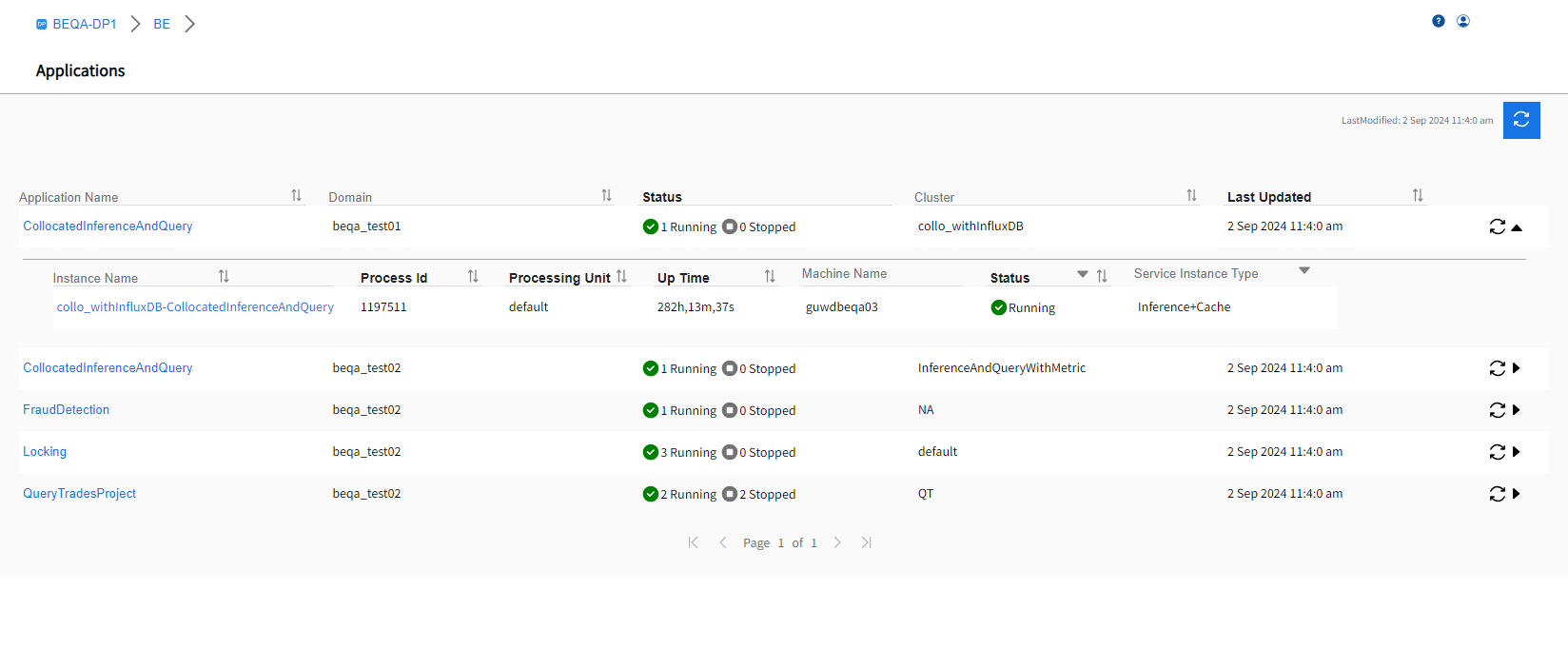The image size is (1568, 669).
Task: Navigate to BEQA-DP1 breadcrumb
Action: [x=84, y=24]
